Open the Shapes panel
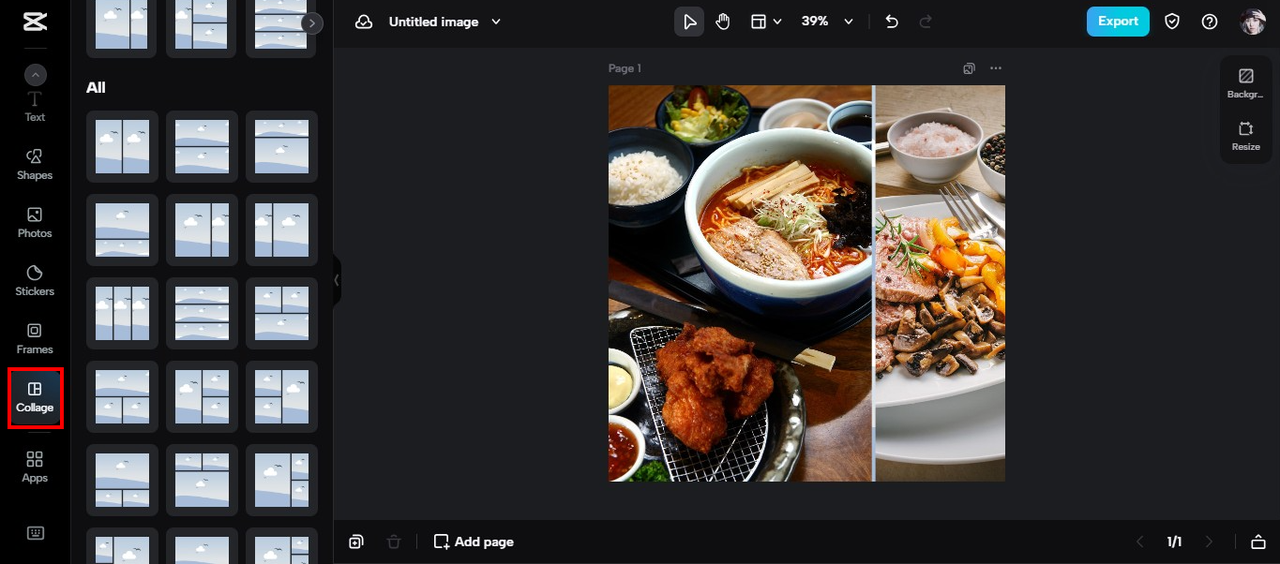The image size is (1280, 564). click(x=35, y=165)
